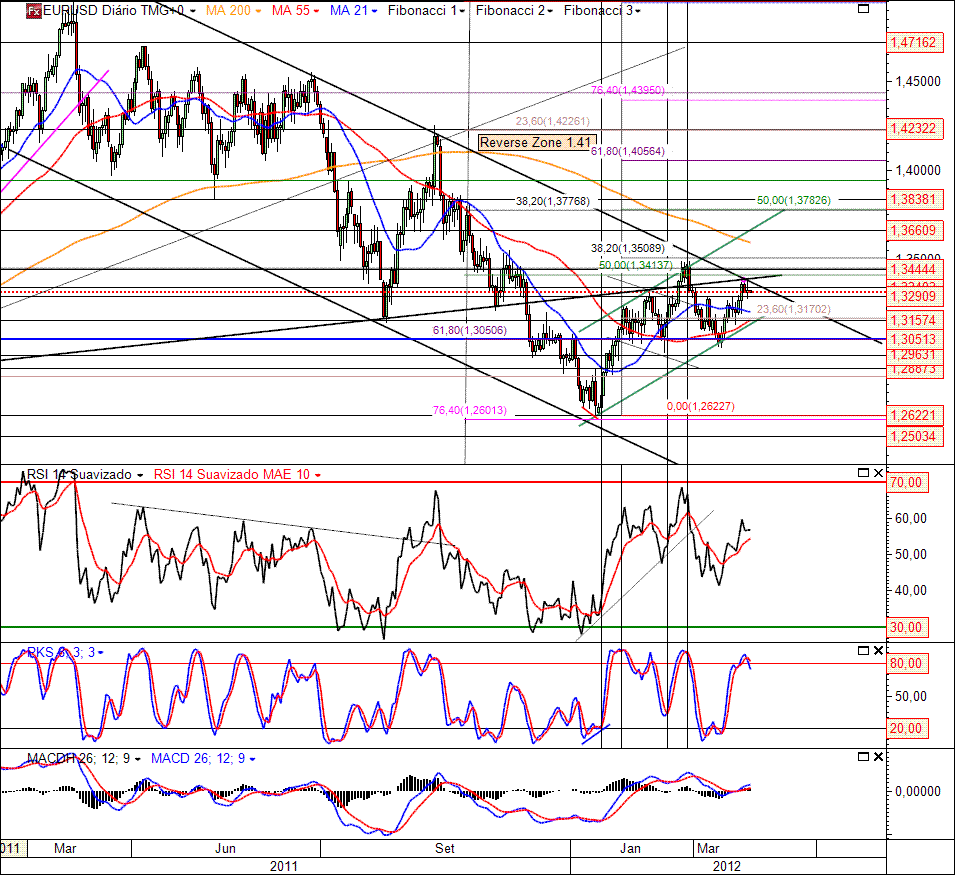Click the 1,31574 price level tag
Screen dimensions: 955x875
(913, 320)
